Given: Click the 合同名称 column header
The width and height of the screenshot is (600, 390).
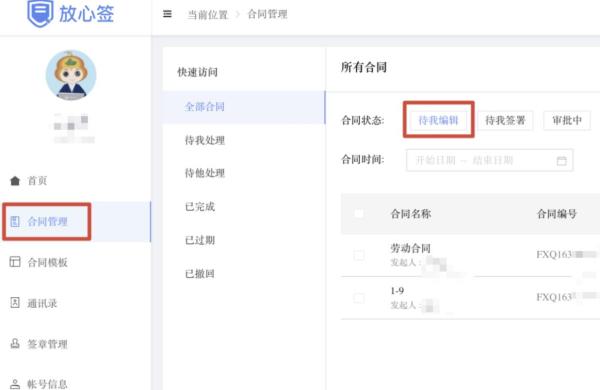Looking at the screenshot, I should [x=411, y=214].
